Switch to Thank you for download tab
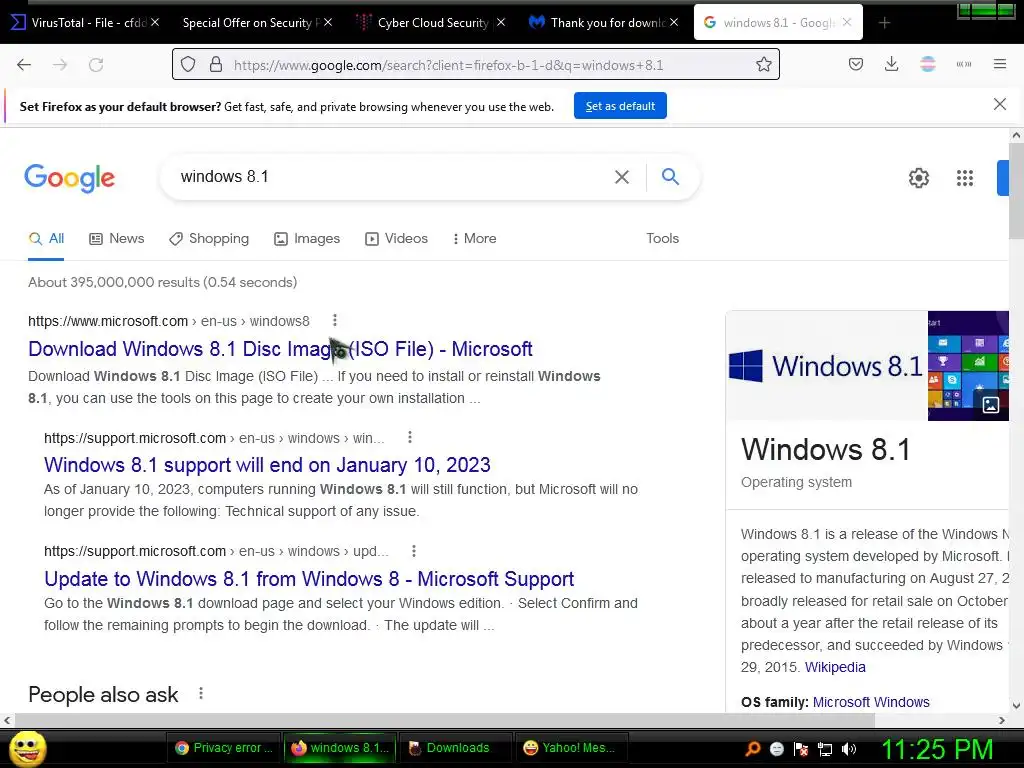1024x768 pixels. pyautogui.click(x=604, y=23)
